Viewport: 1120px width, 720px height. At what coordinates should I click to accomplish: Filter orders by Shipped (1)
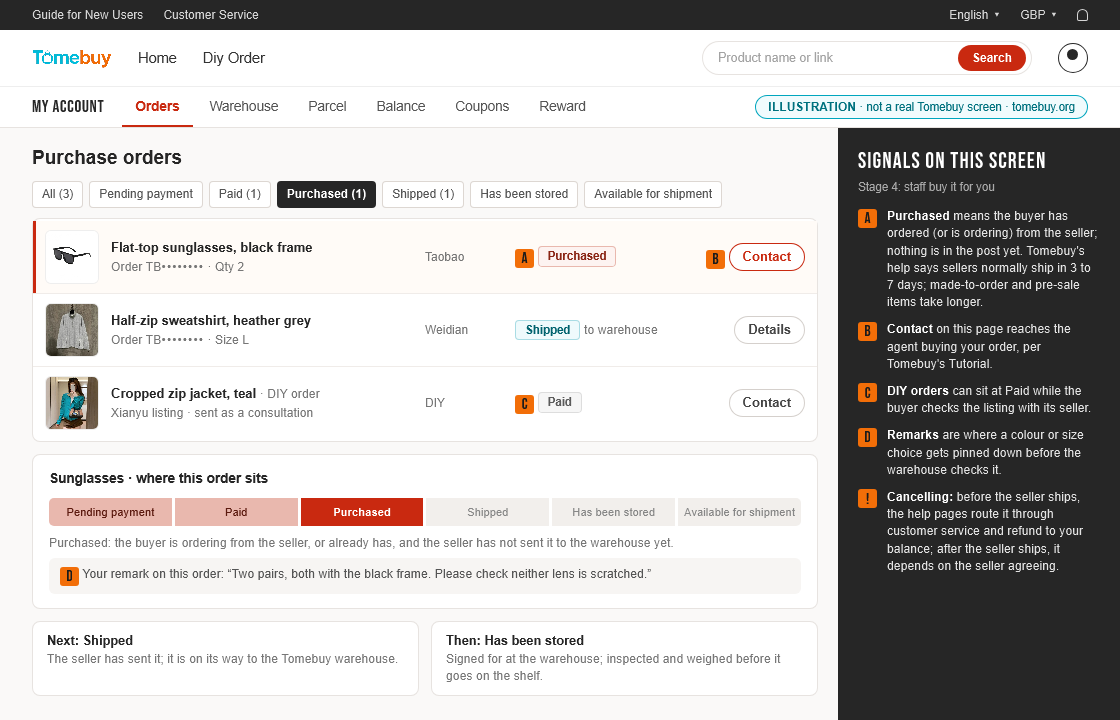pos(423,194)
